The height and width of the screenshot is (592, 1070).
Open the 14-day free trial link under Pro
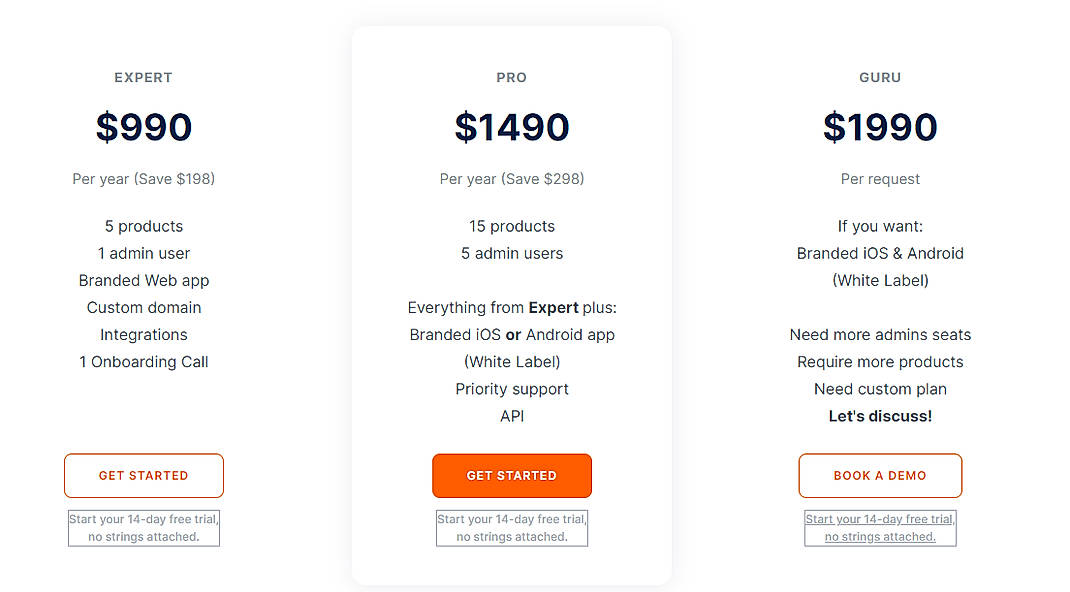pyautogui.click(x=511, y=527)
